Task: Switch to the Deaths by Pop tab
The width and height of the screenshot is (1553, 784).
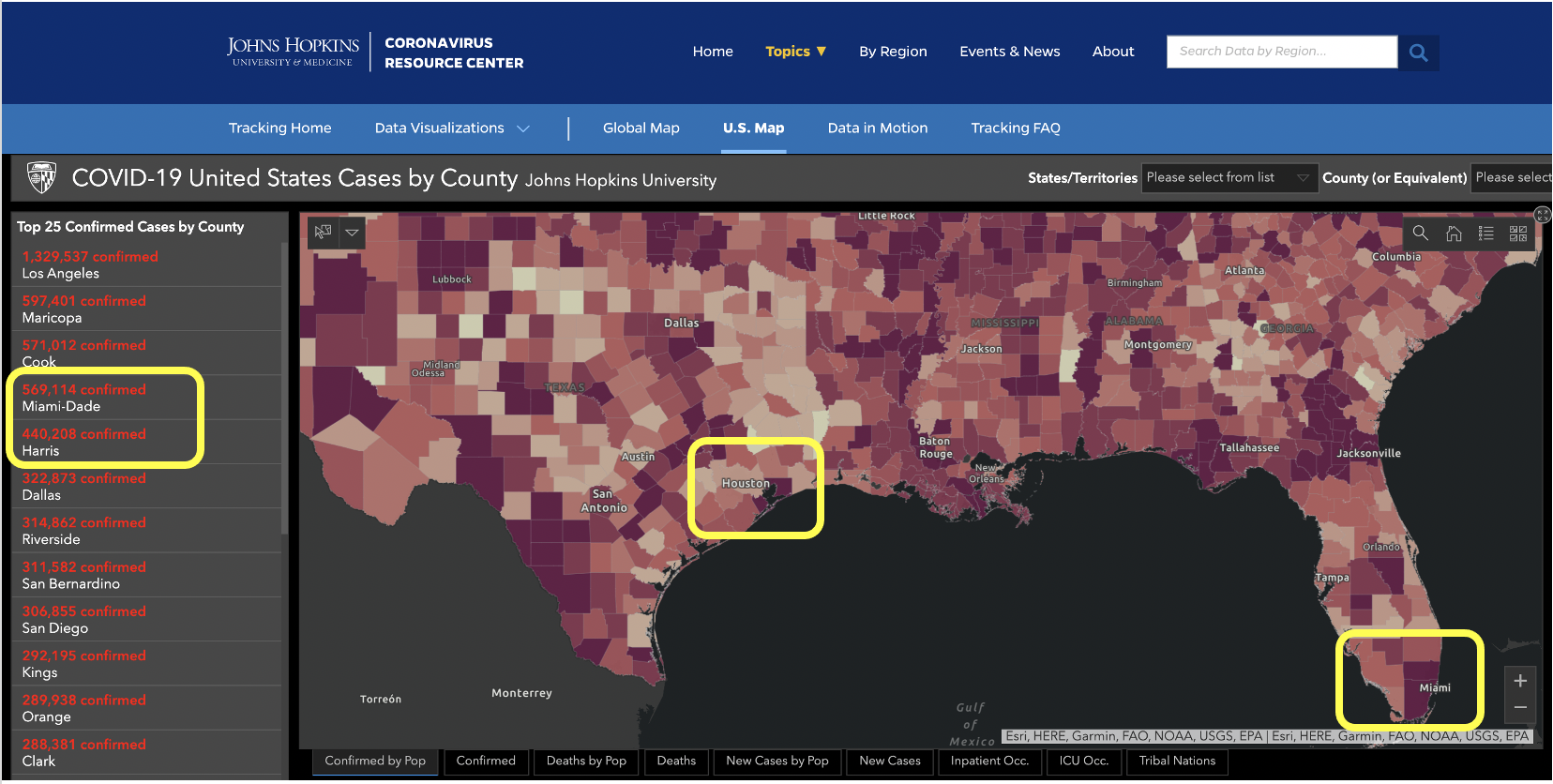Action: [x=586, y=761]
